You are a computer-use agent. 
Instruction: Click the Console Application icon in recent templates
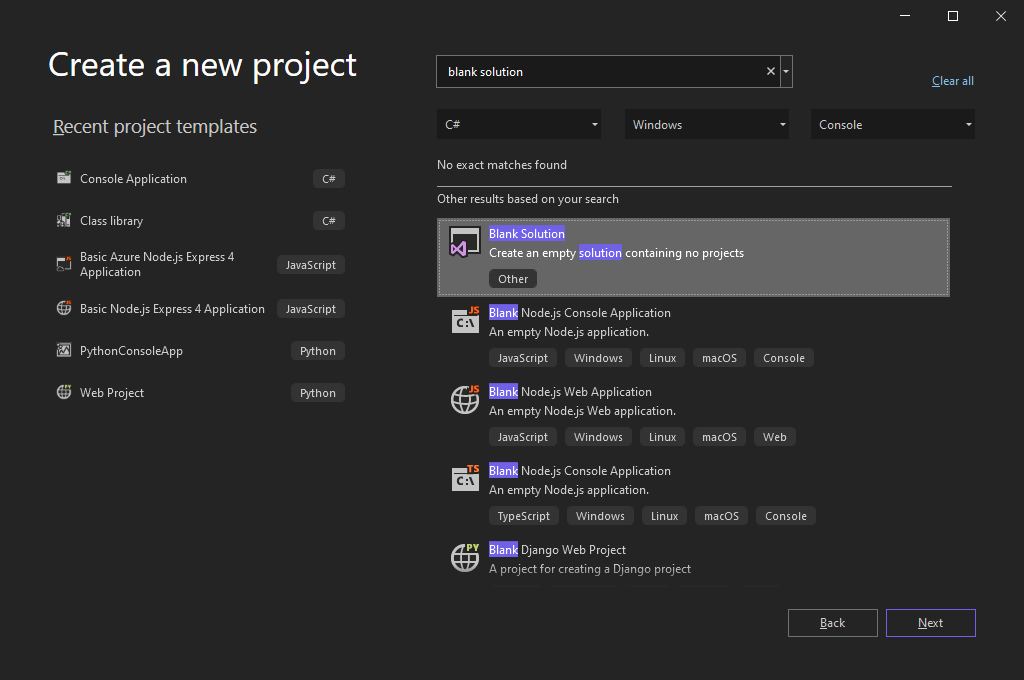(x=64, y=178)
